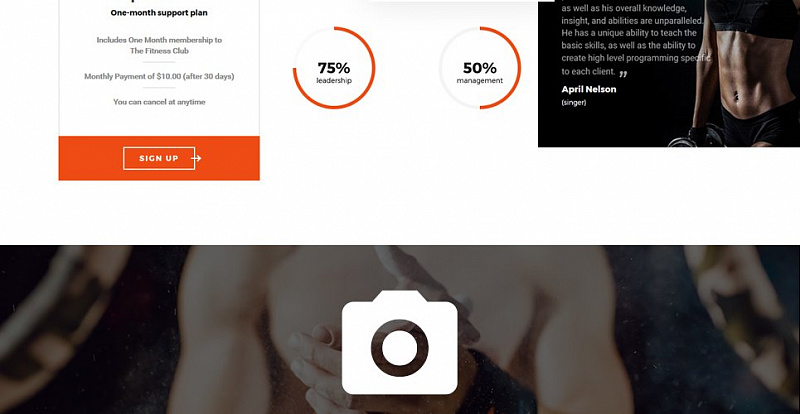Click the Monthly Payment of $10.00 line
The image size is (800, 414).
(x=159, y=77)
